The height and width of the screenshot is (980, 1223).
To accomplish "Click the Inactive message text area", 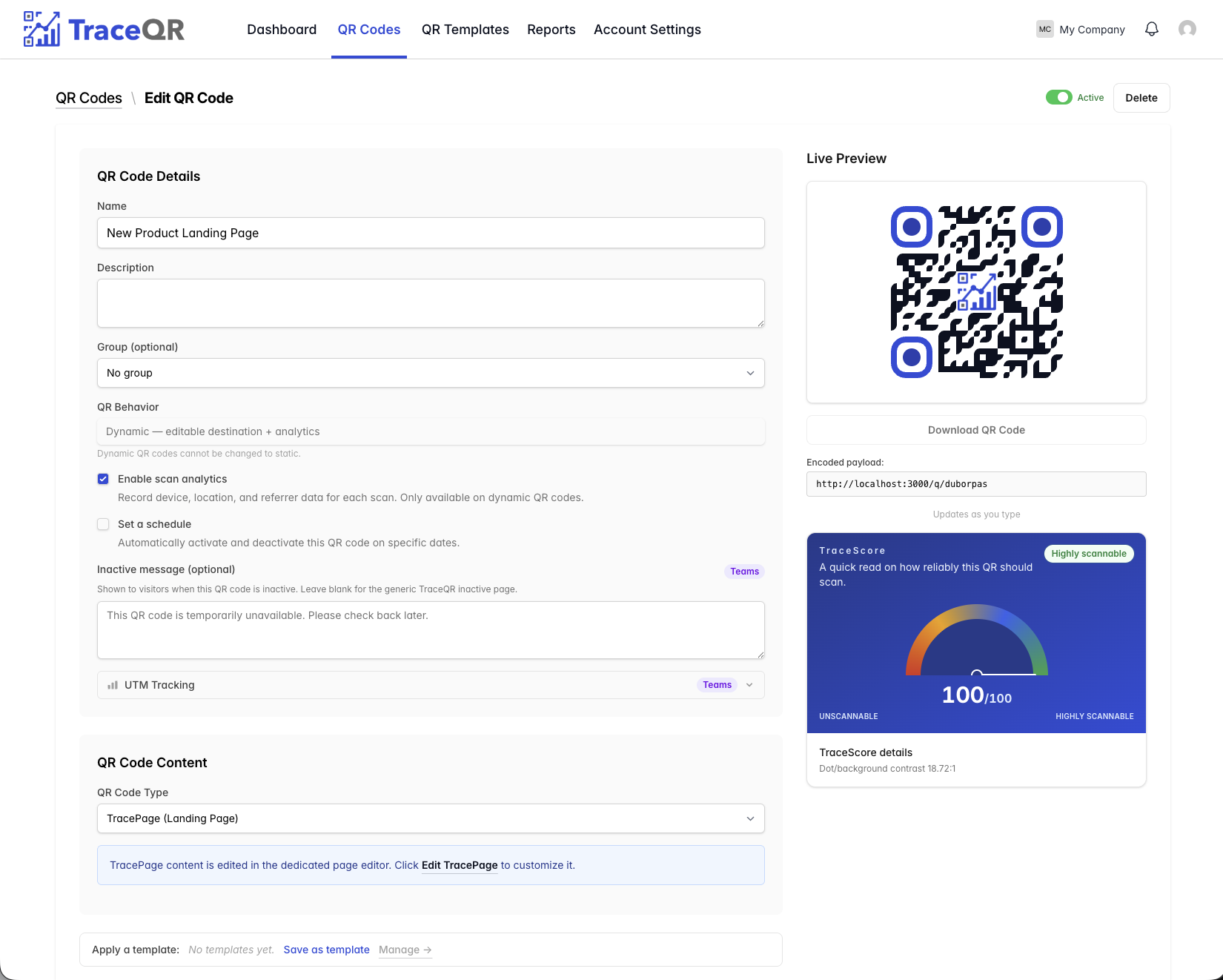I will [431, 630].
